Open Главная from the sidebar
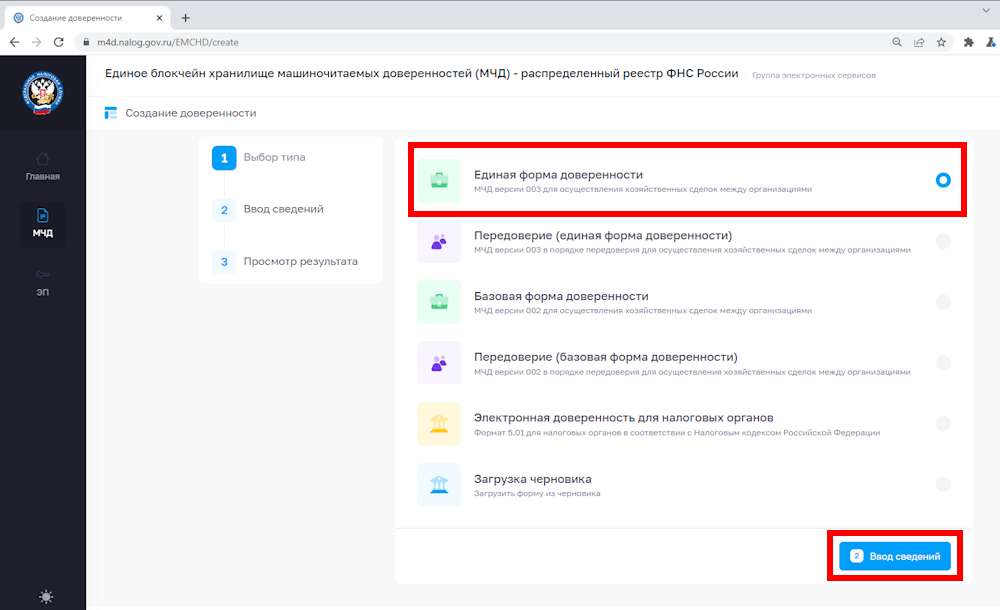The height and width of the screenshot is (610, 1000). pyautogui.click(x=42, y=165)
